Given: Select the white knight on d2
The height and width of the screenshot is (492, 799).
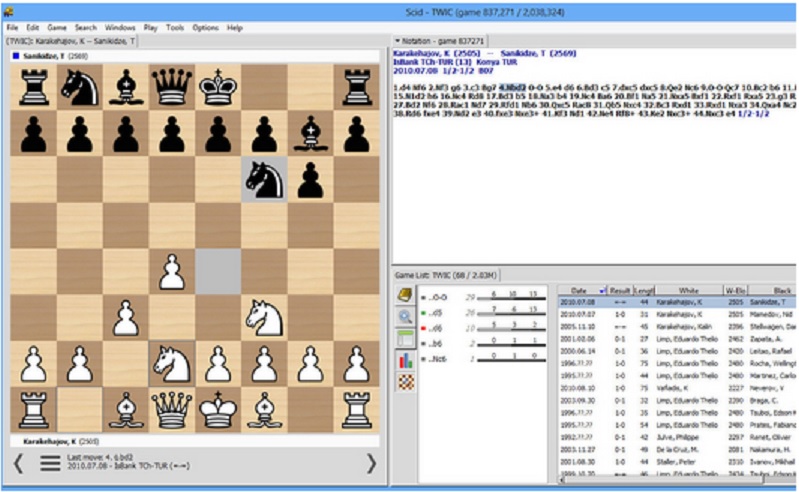Looking at the screenshot, I should [x=172, y=364].
